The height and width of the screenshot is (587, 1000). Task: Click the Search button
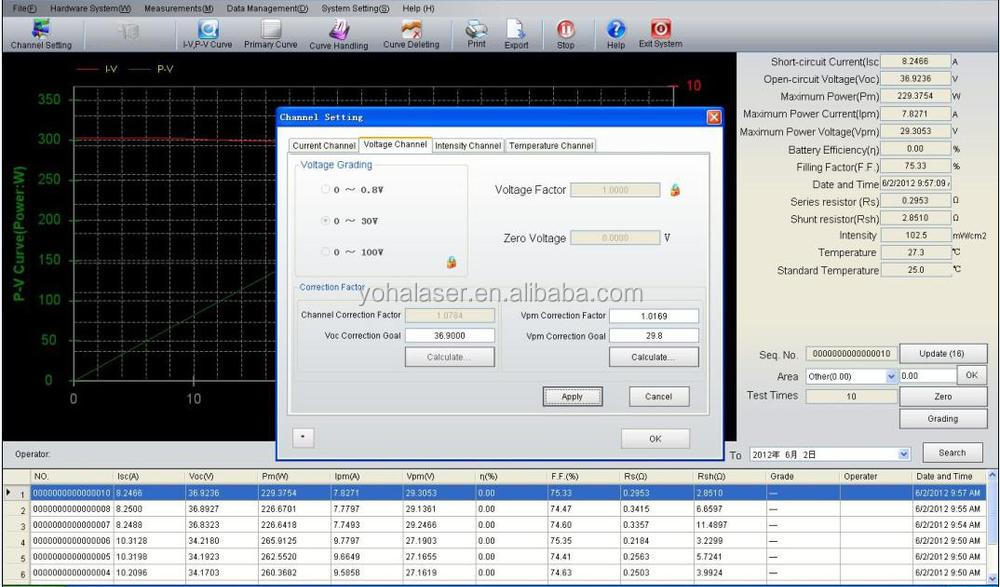point(952,452)
